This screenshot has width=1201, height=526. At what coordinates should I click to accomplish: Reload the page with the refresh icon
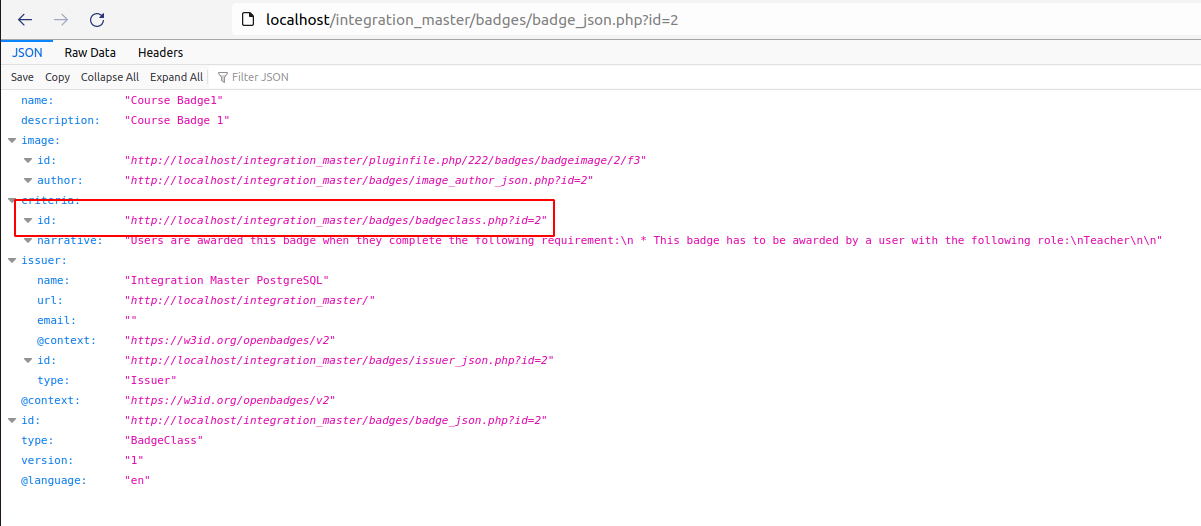pos(97,20)
